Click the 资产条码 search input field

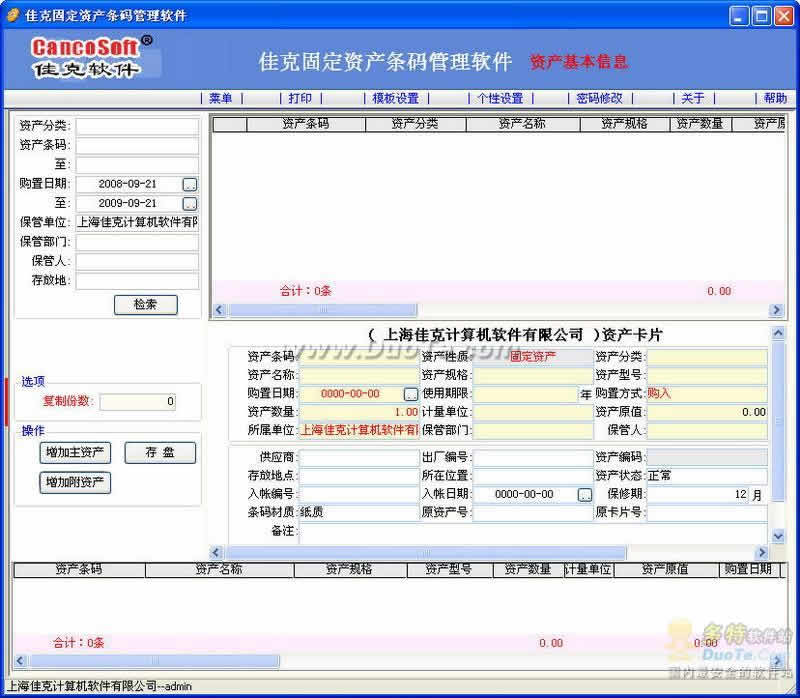(x=137, y=145)
